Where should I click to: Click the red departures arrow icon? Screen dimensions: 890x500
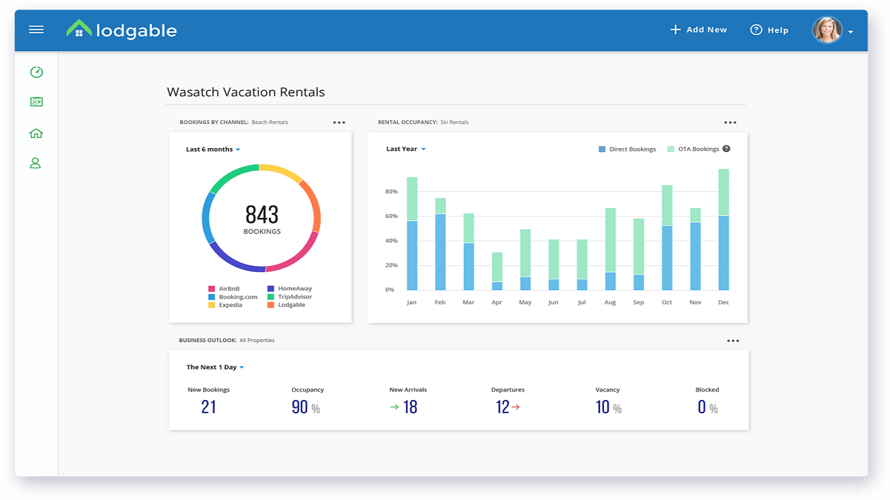[515, 407]
